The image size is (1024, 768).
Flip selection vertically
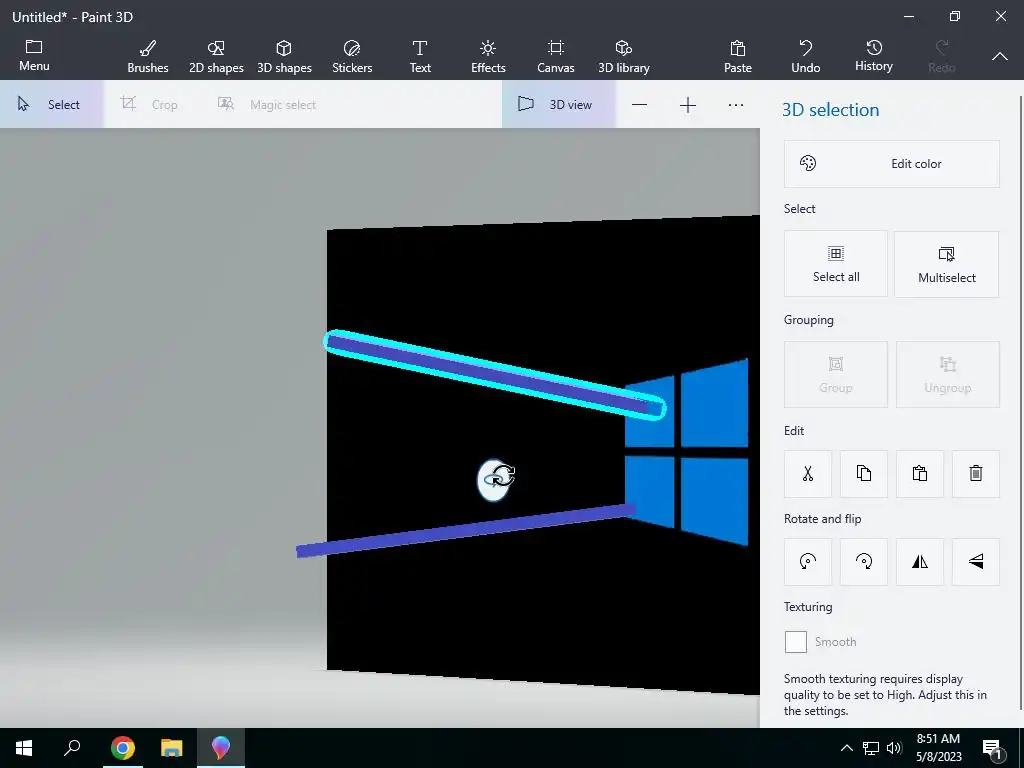(x=976, y=562)
